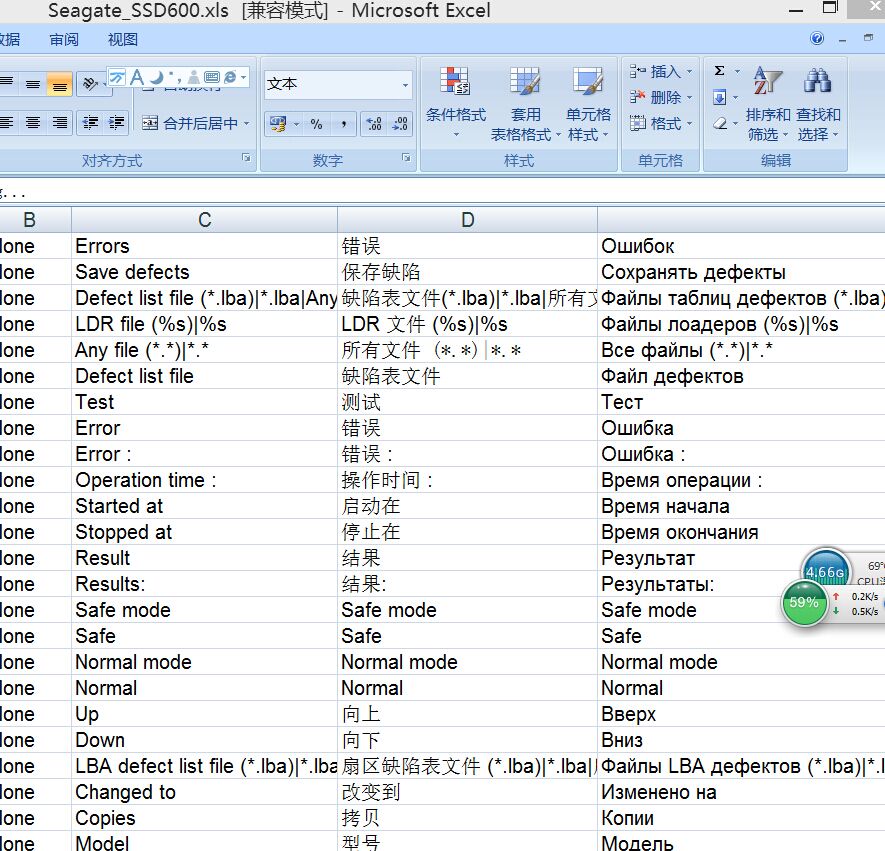The height and width of the screenshot is (851, 885).
Task: Open the text orientation tool
Action: [91, 85]
